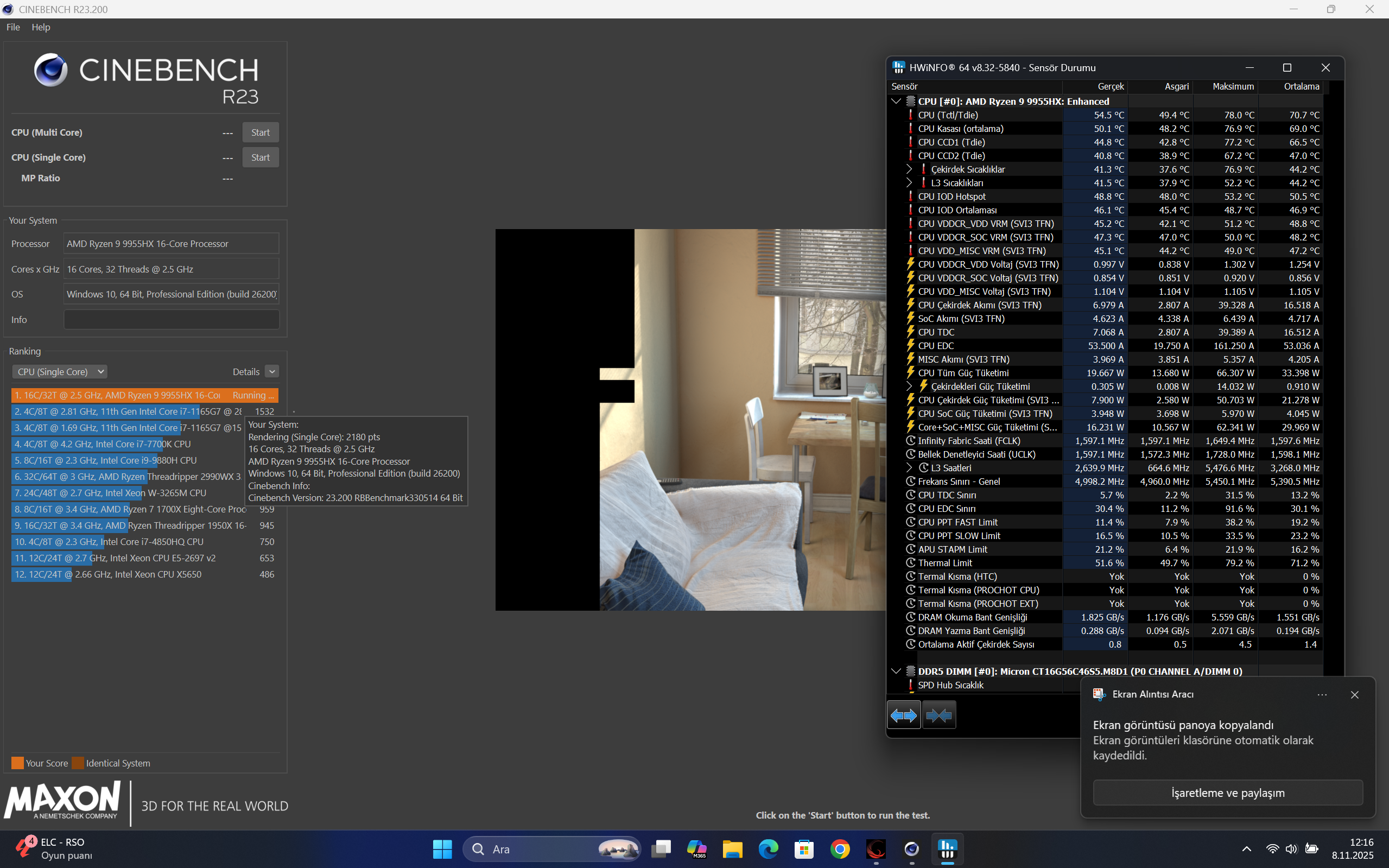Open the taskbar clock showing 12:16
The width and height of the screenshot is (1389, 868).
(x=1353, y=849)
